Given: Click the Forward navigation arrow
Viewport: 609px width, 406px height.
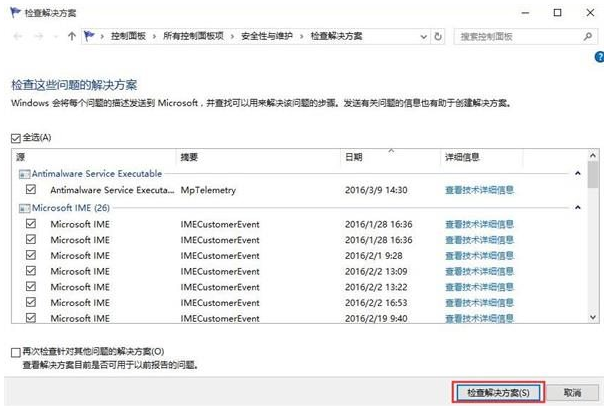Looking at the screenshot, I should click(38, 37).
